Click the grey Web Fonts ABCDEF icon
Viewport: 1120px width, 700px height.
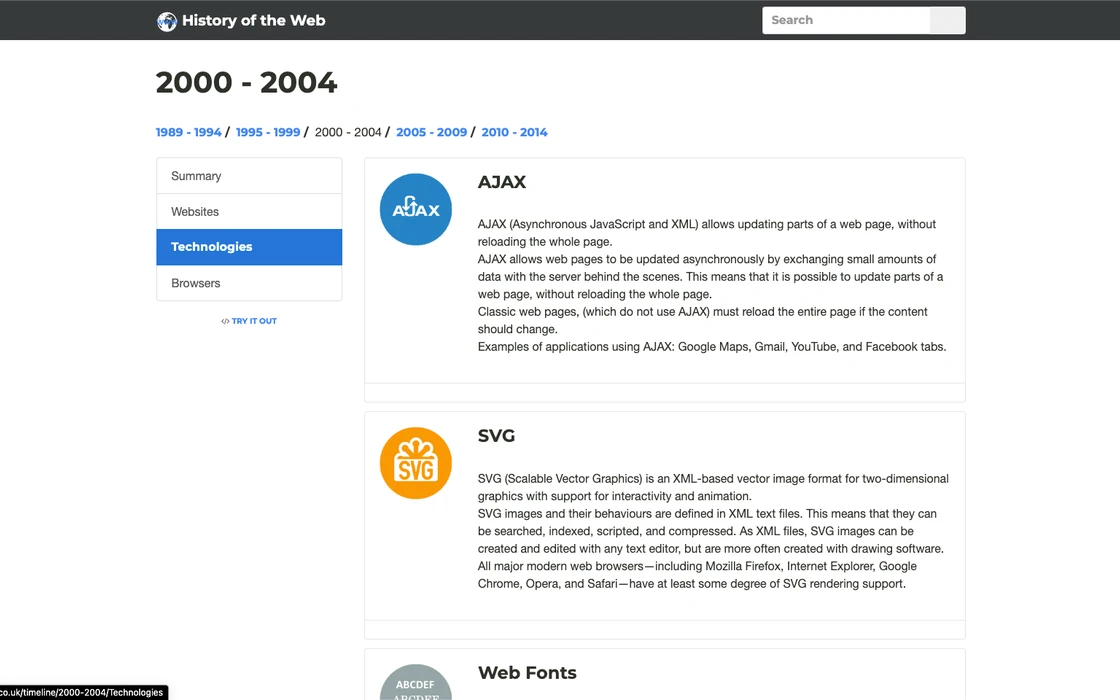tap(416, 682)
